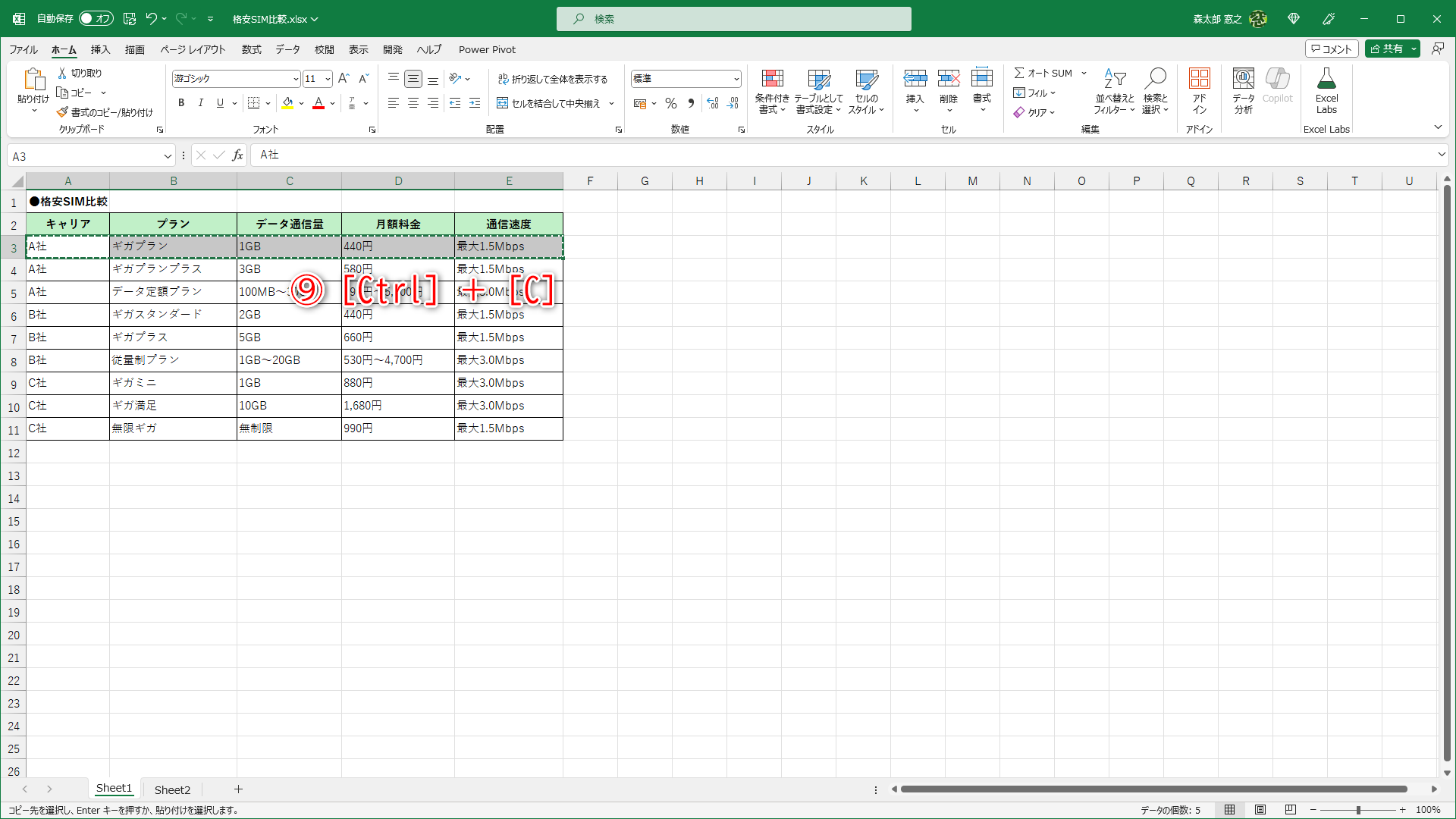
Task: Open the font name dropdown
Action: [x=296, y=79]
